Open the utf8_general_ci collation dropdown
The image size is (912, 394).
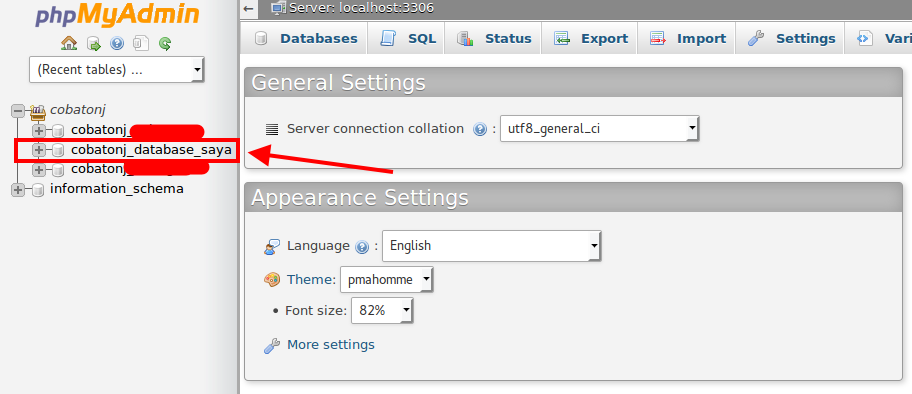point(600,129)
